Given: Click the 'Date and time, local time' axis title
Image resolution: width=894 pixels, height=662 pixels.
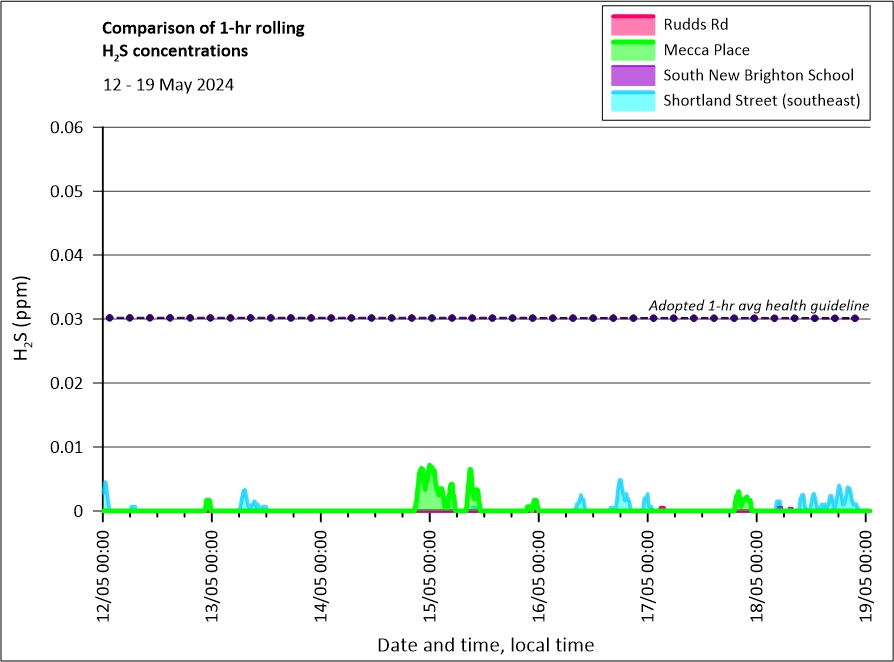Looking at the screenshot, I should click(x=485, y=645).
